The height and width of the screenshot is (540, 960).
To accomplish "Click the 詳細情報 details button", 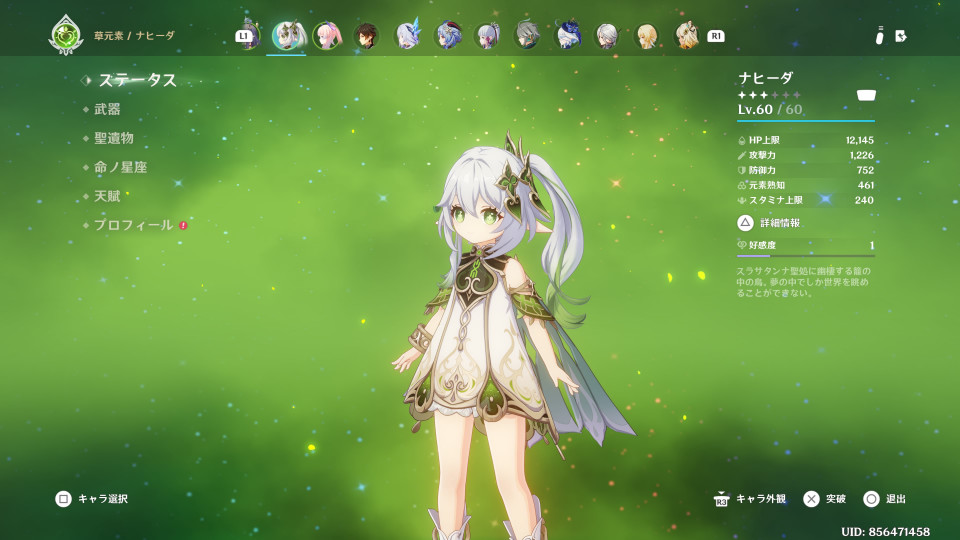I will click(769, 223).
